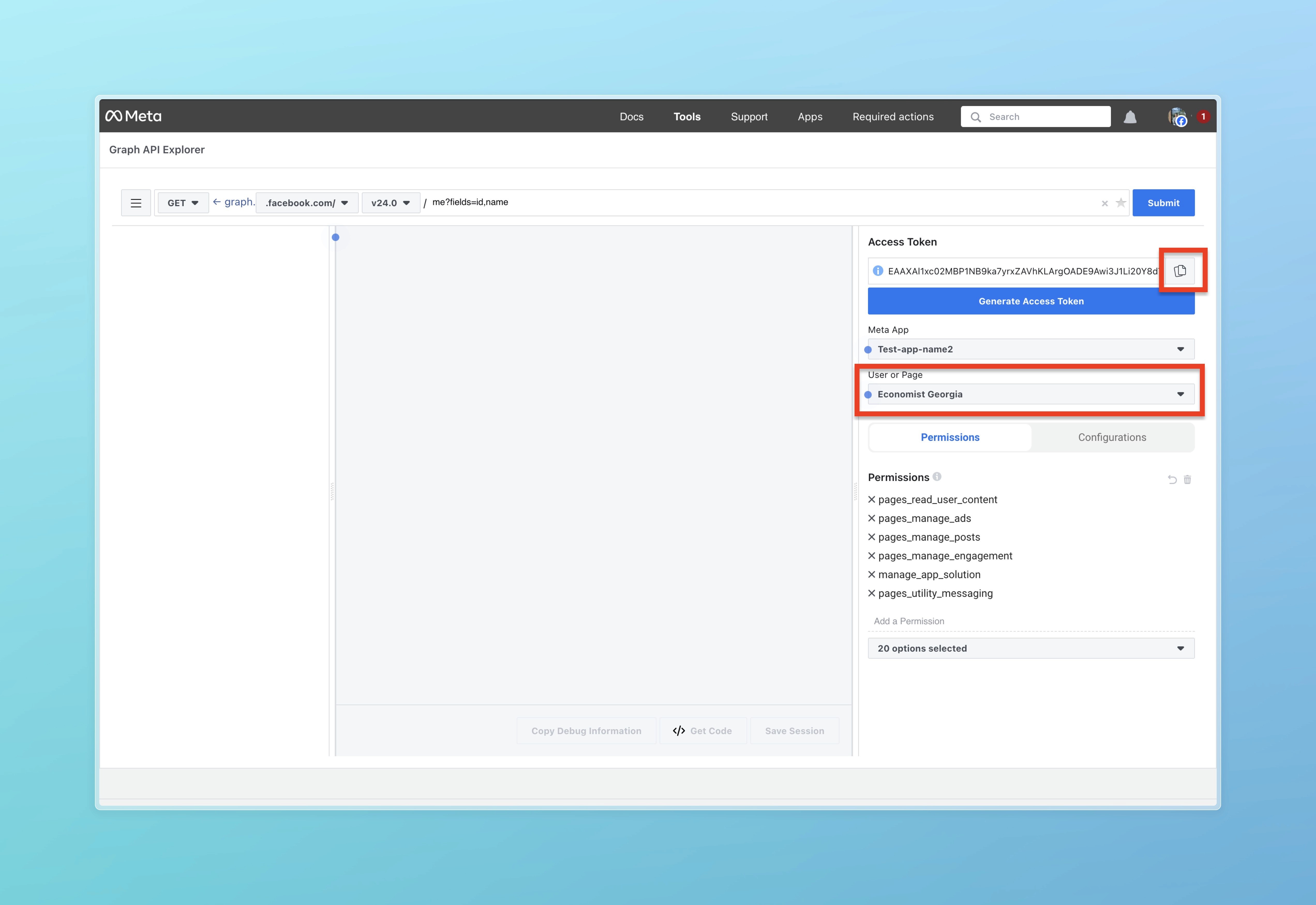Favorite the query with star icon
The image size is (1316, 905).
[1121, 203]
